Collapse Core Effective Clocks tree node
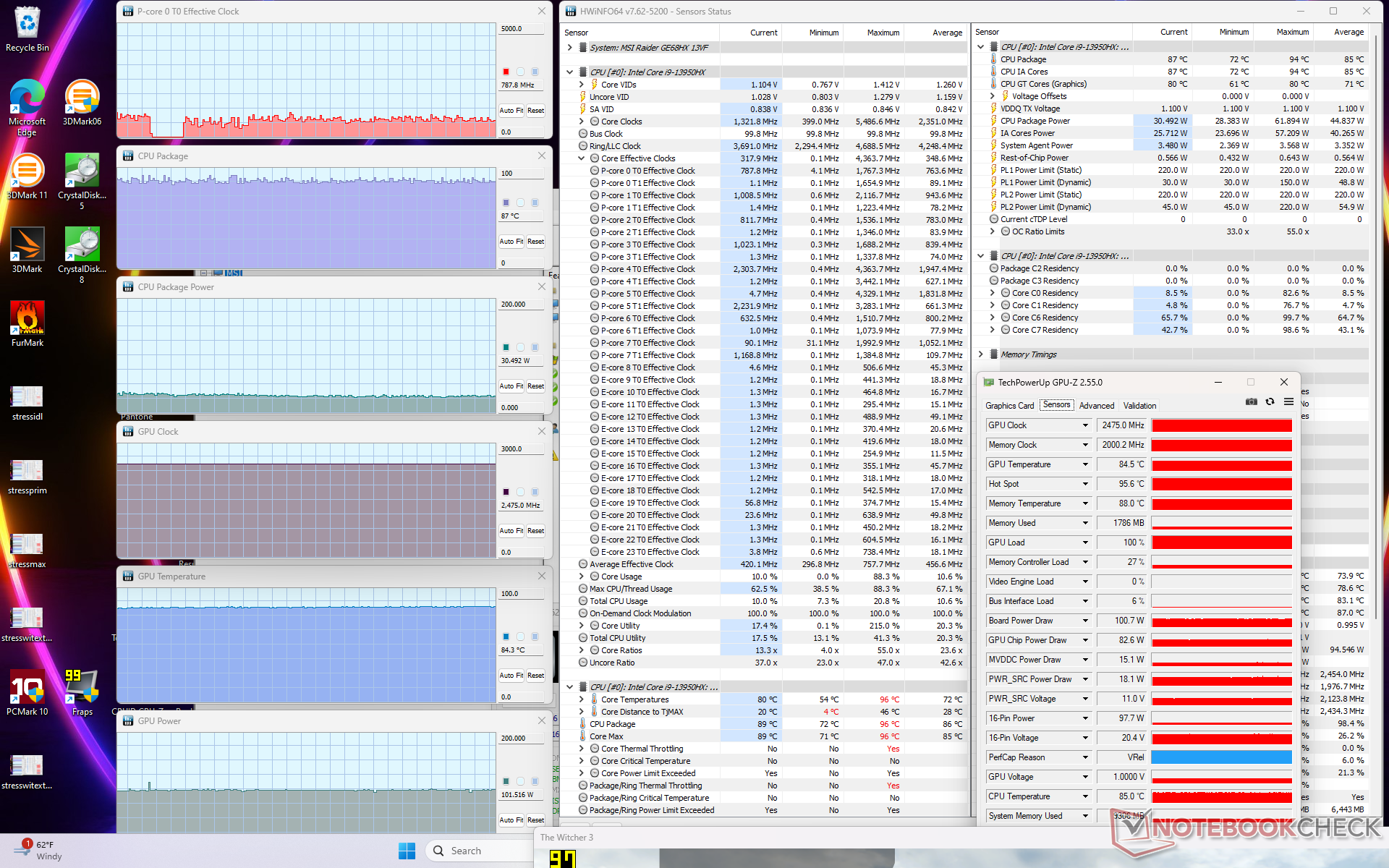This screenshot has width=1389, height=868. click(582, 158)
